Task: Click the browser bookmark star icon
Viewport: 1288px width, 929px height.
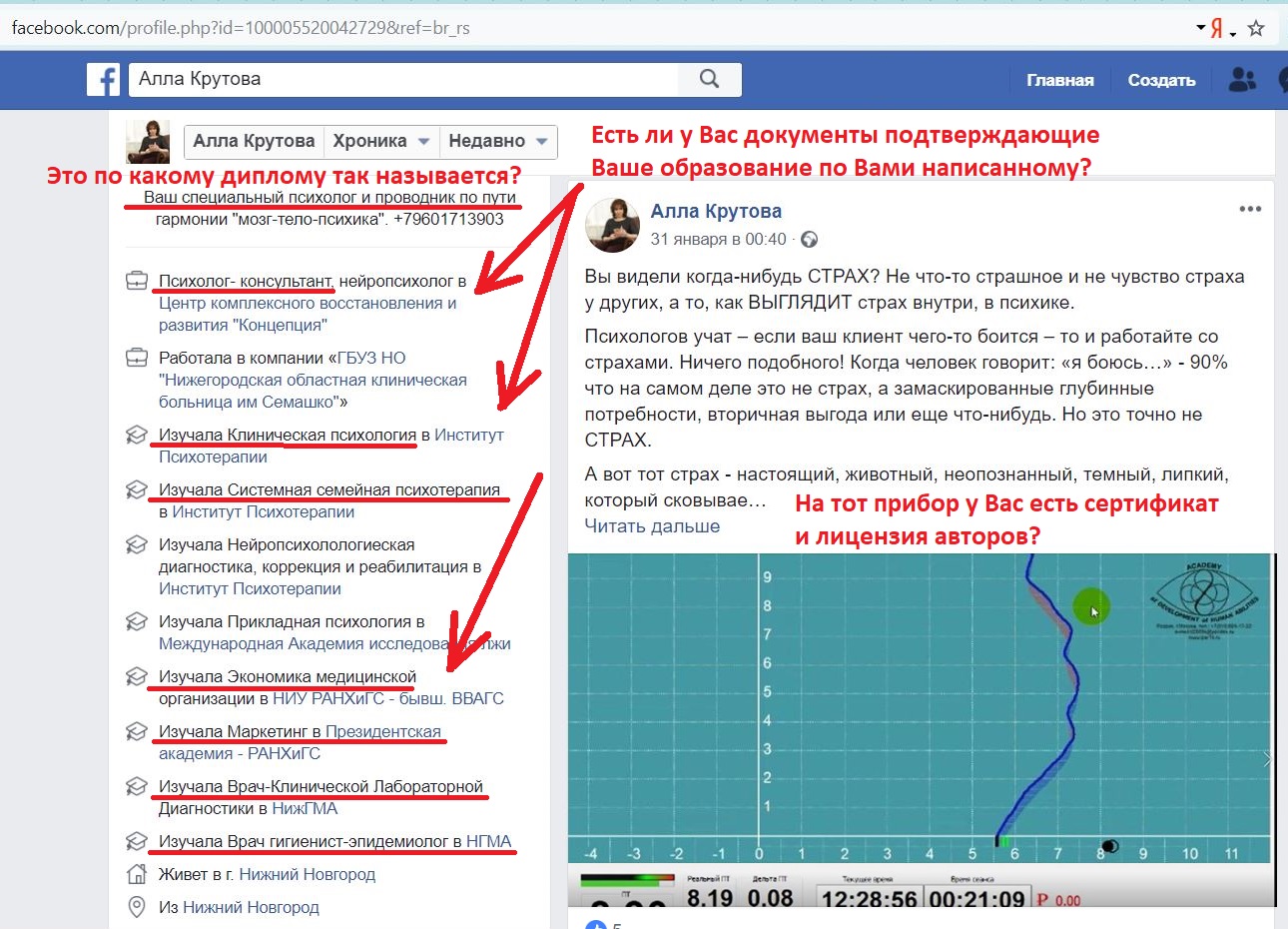Action: coord(1256,28)
